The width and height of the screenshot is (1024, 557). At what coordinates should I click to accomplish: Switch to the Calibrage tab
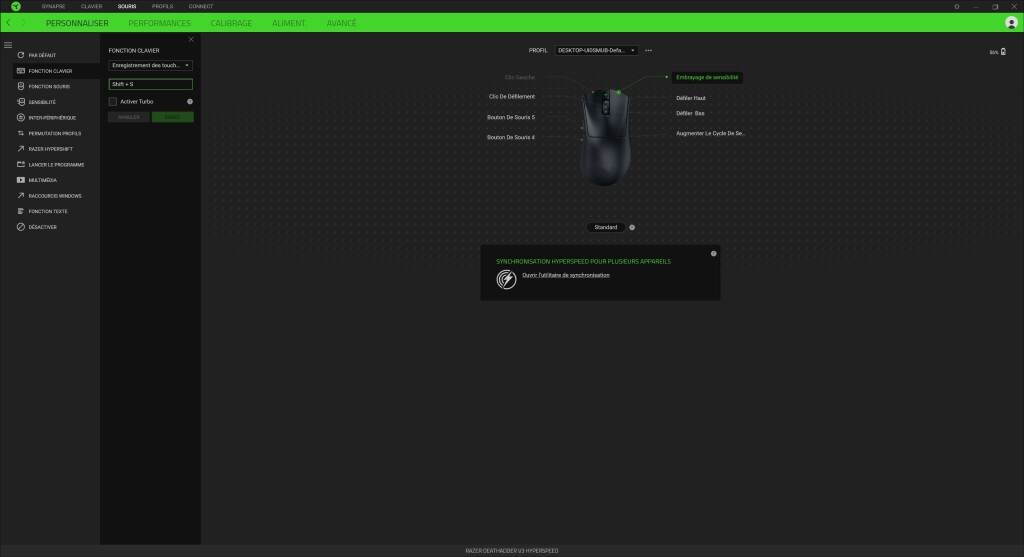(231, 23)
